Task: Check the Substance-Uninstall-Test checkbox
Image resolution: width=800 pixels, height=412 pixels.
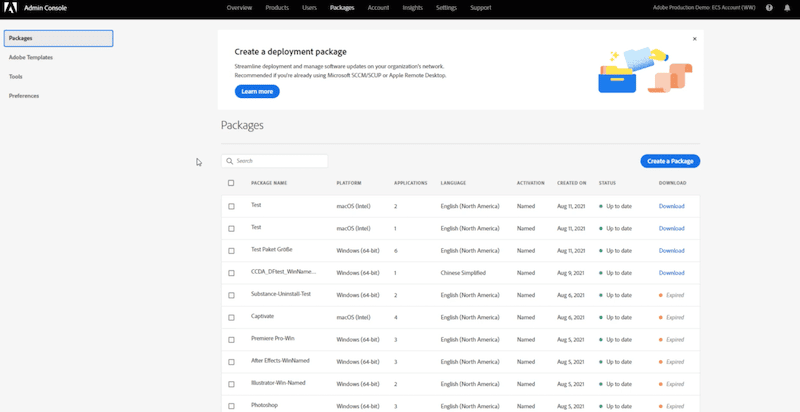Action: pyautogui.click(x=231, y=295)
